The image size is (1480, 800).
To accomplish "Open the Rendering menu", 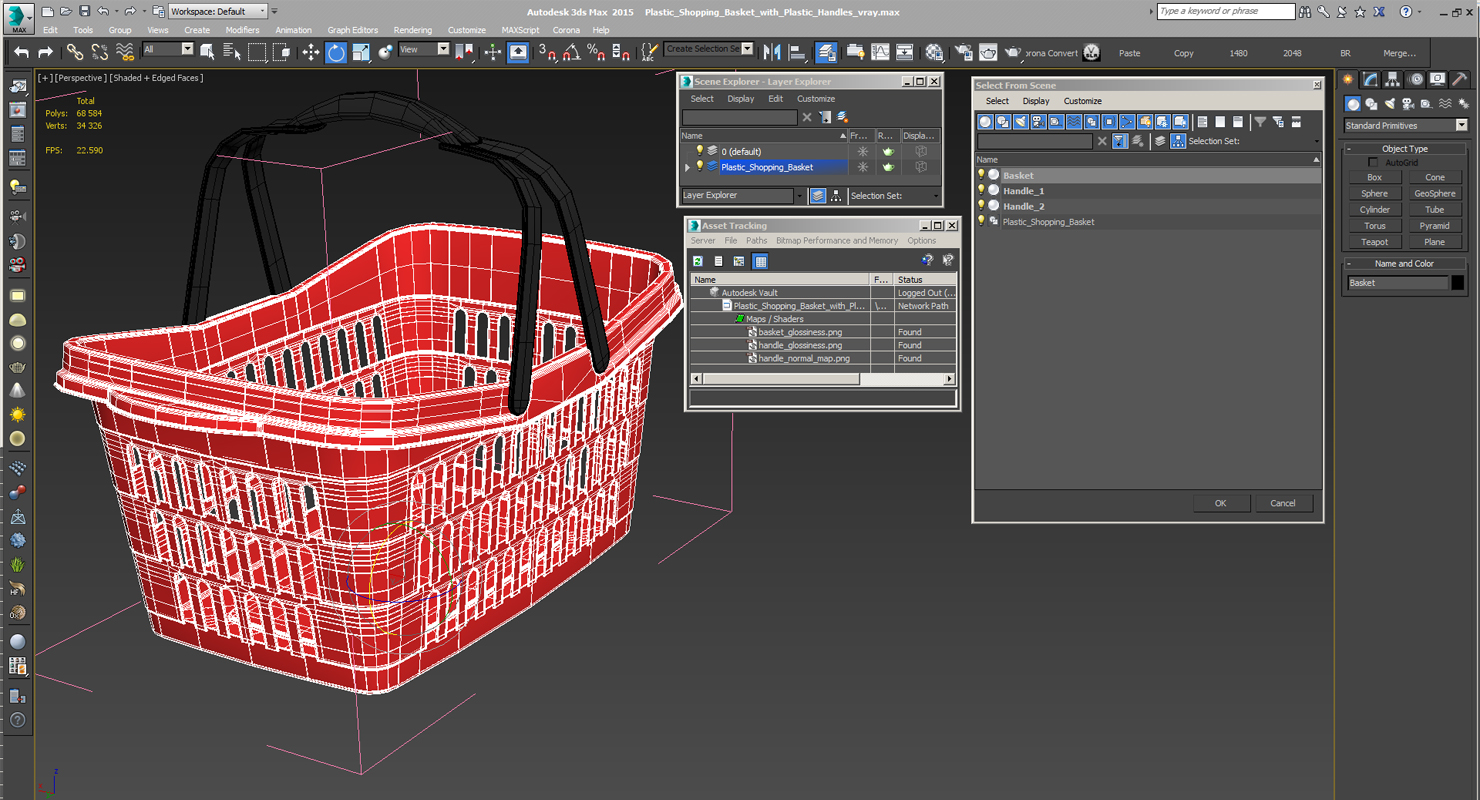I will 413,30.
